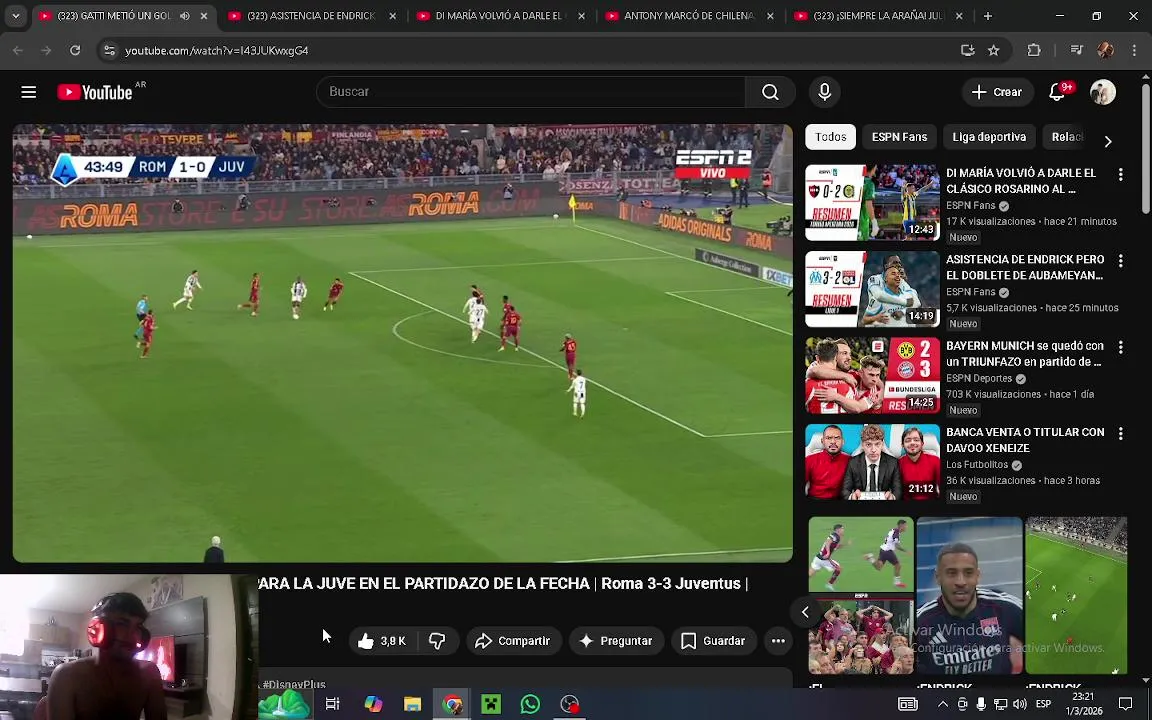The image size is (1152, 720).
Task: Open Windows notification center
Action: point(1125,704)
